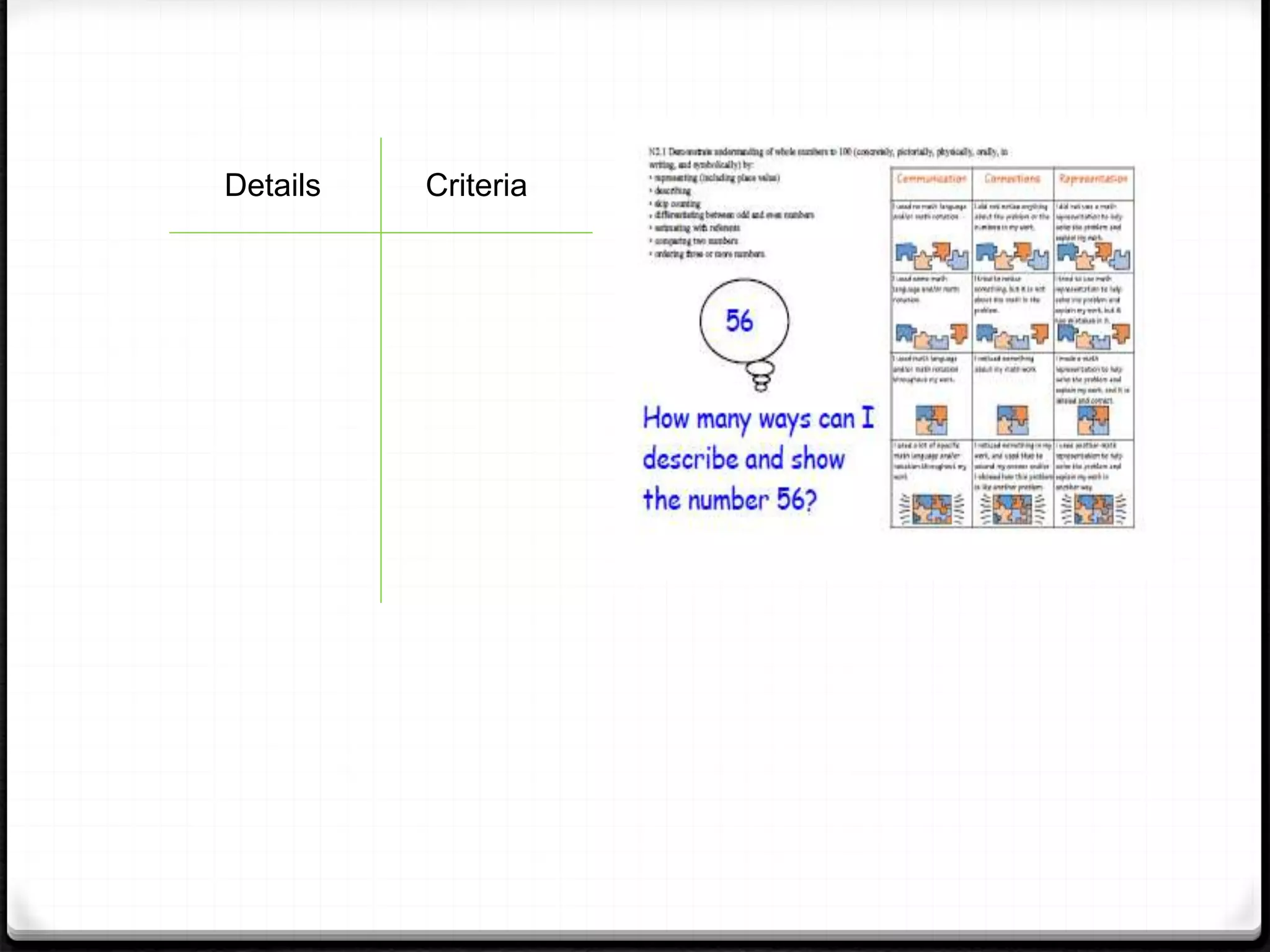1270x952 pixels.
Task: Click the N2.1 outcome statement at top
Action: (x=828, y=158)
